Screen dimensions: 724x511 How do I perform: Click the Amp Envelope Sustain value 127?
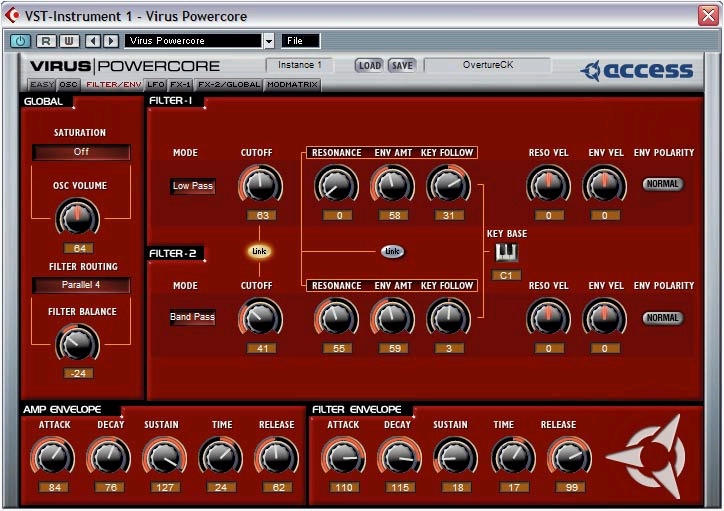[x=165, y=487]
